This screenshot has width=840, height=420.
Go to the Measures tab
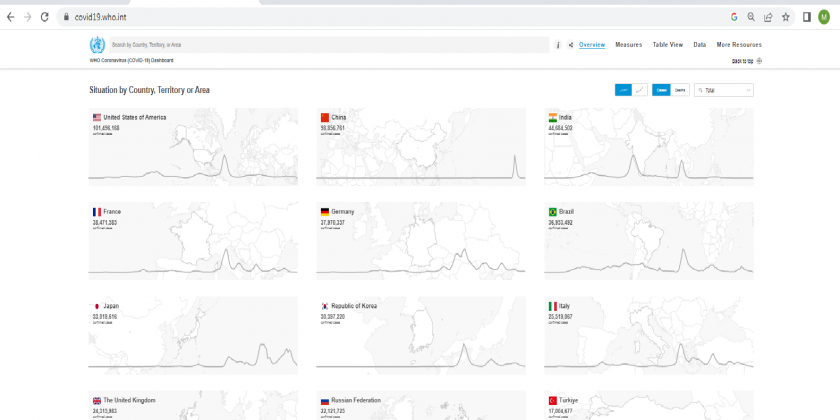click(628, 45)
